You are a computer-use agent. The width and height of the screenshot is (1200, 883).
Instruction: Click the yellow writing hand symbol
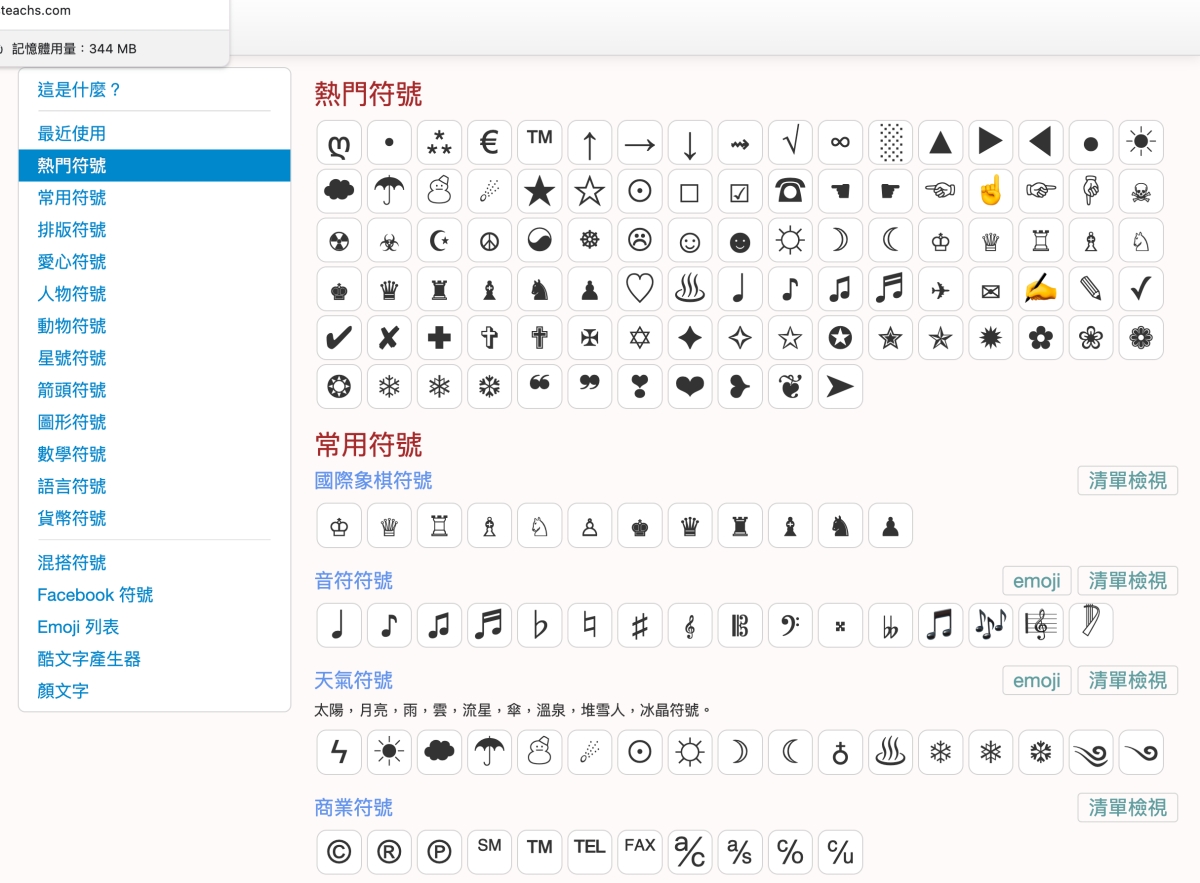click(x=1041, y=289)
